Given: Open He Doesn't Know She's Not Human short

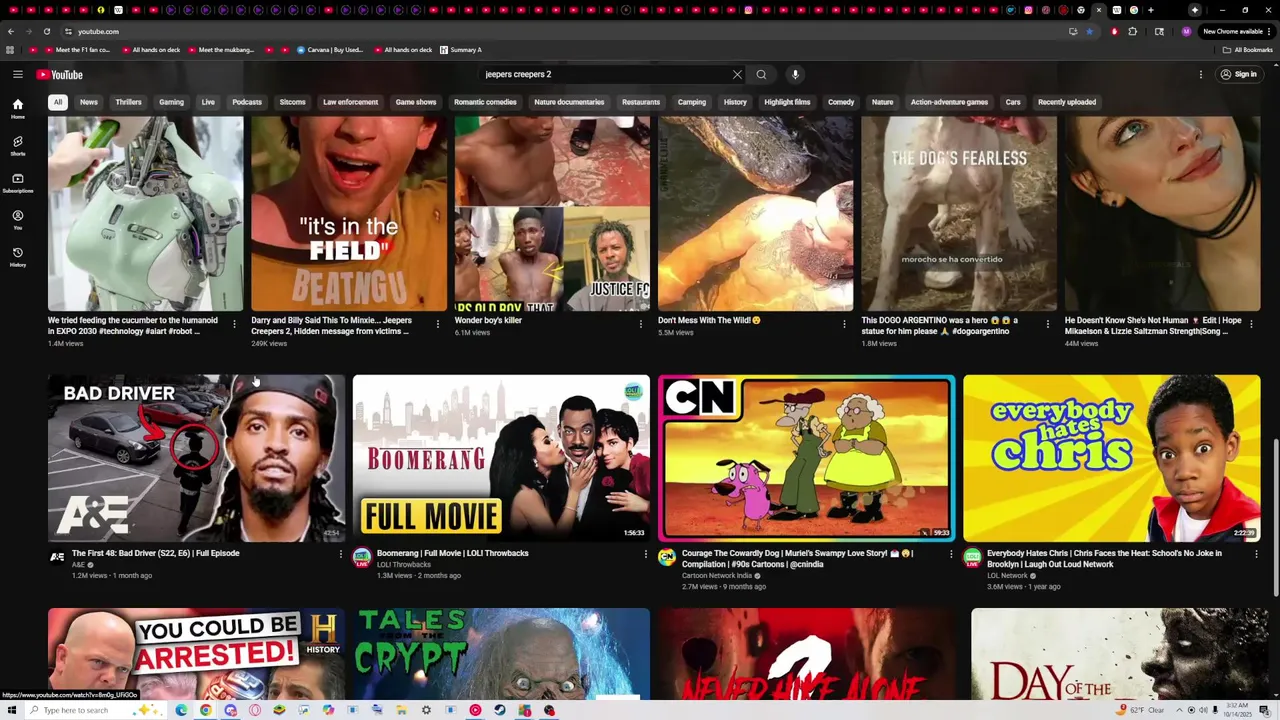Looking at the screenshot, I should pos(1162,213).
